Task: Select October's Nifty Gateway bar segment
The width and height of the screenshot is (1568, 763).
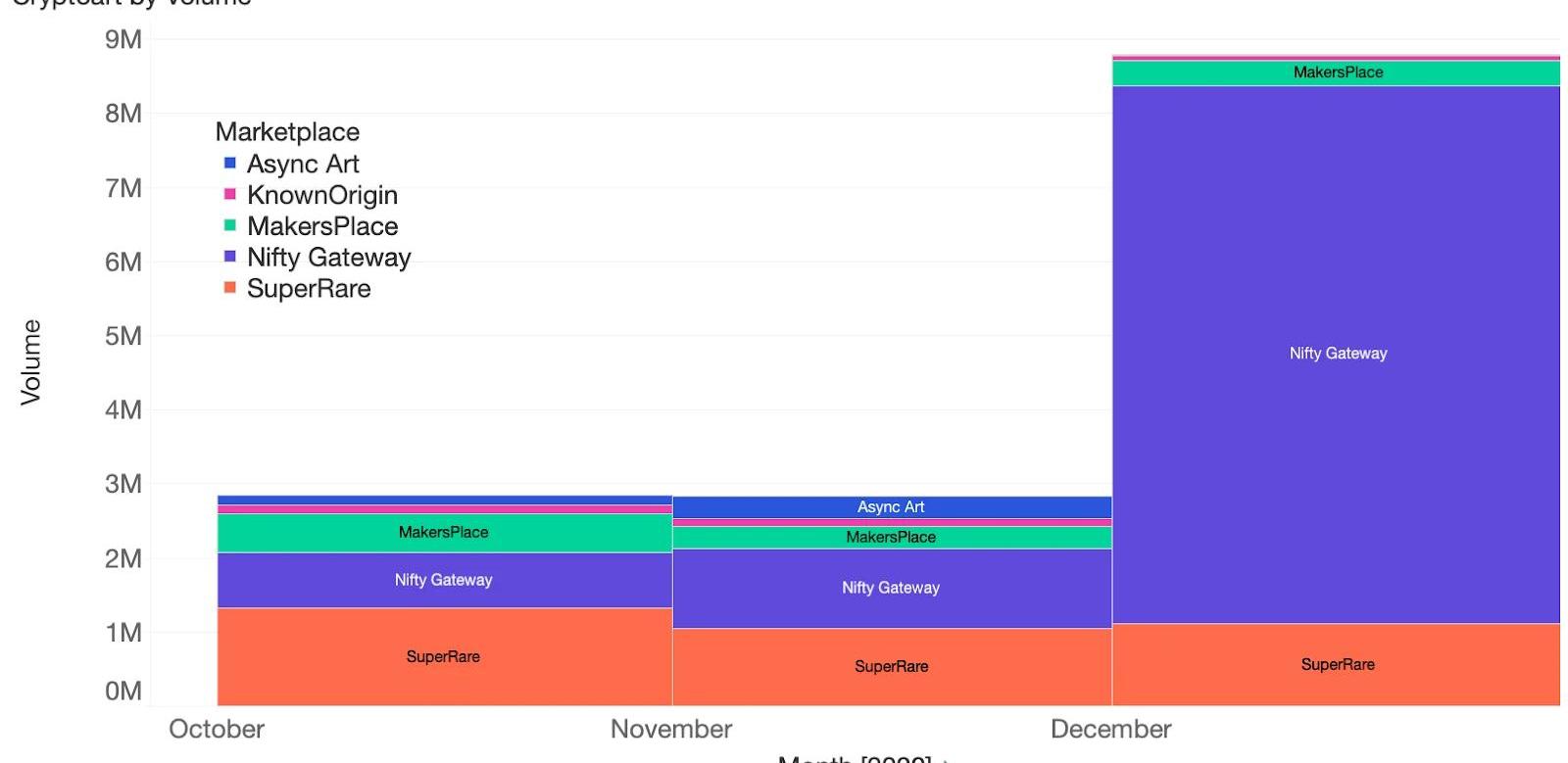Action: (444, 580)
